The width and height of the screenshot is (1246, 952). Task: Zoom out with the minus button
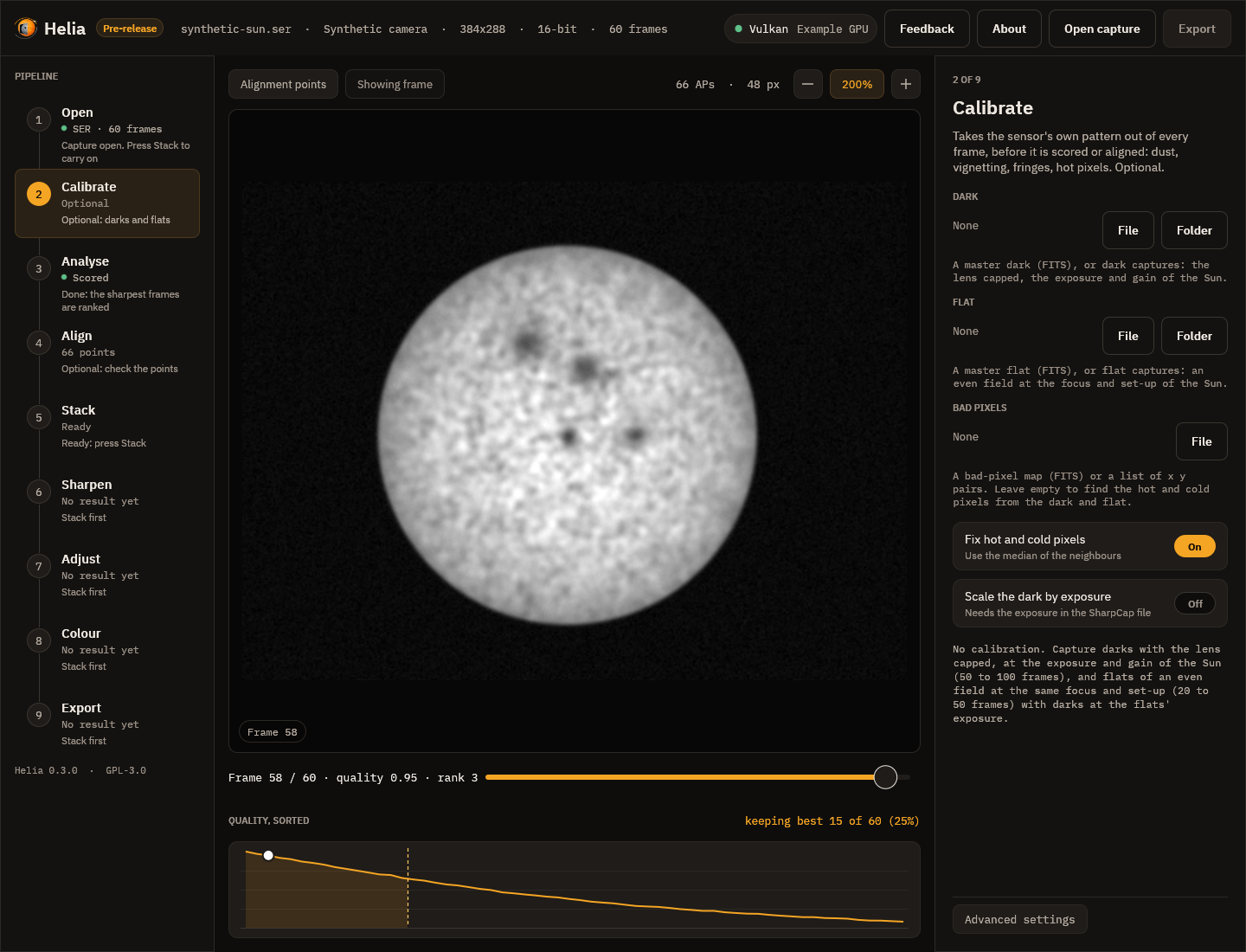(x=807, y=84)
